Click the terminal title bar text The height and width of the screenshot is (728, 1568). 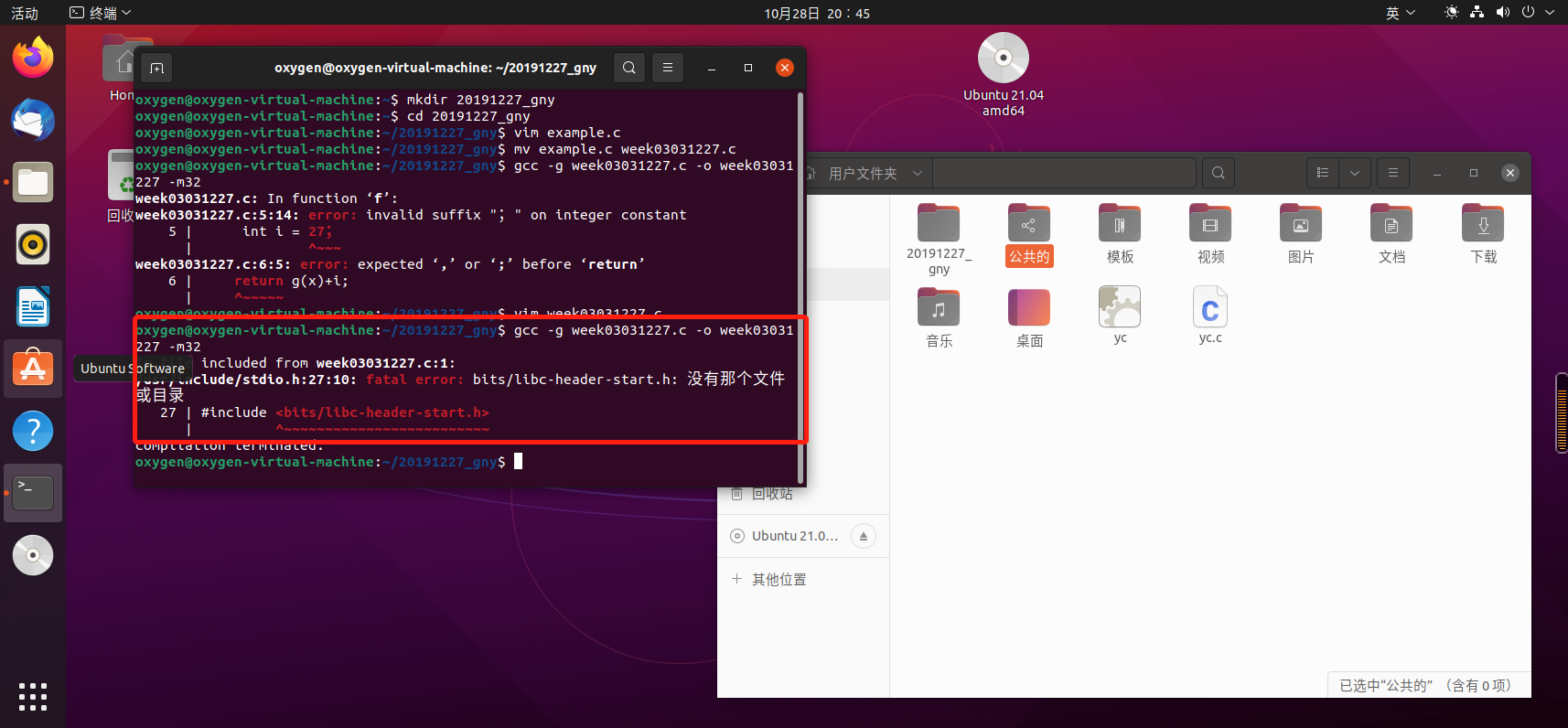point(435,68)
